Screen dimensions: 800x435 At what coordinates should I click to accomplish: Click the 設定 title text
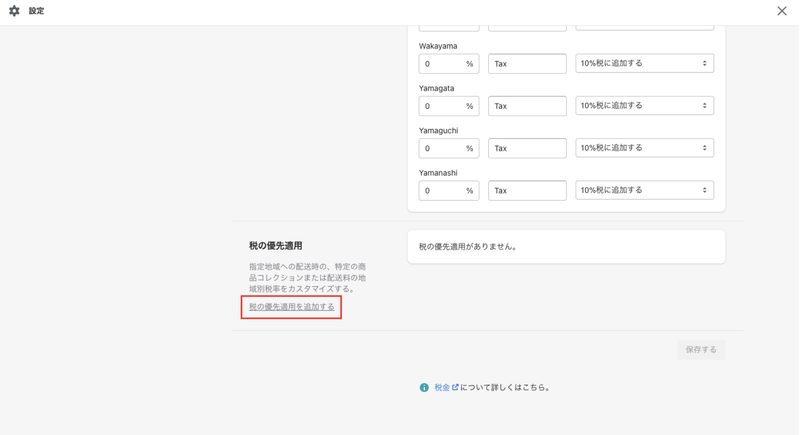tap(36, 11)
